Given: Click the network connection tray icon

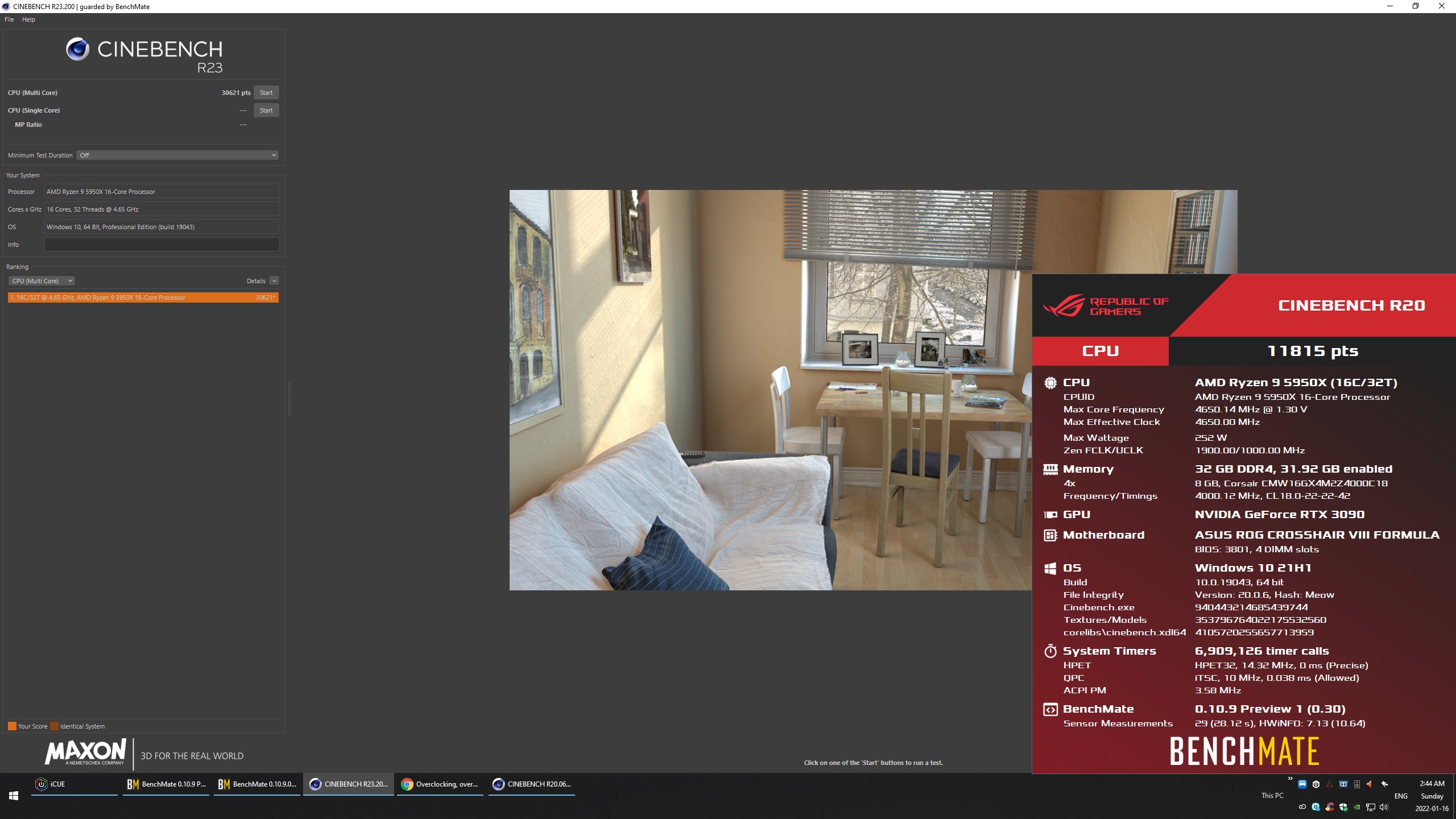Looking at the screenshot, I should tap(1371, 807).
